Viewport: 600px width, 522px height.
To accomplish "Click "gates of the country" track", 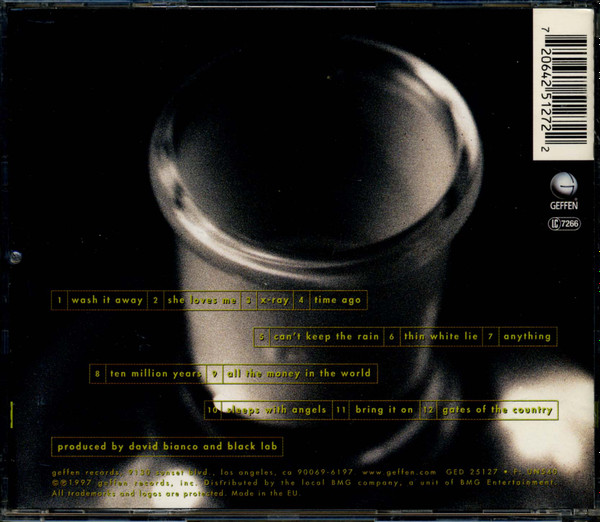I will 495,410.
